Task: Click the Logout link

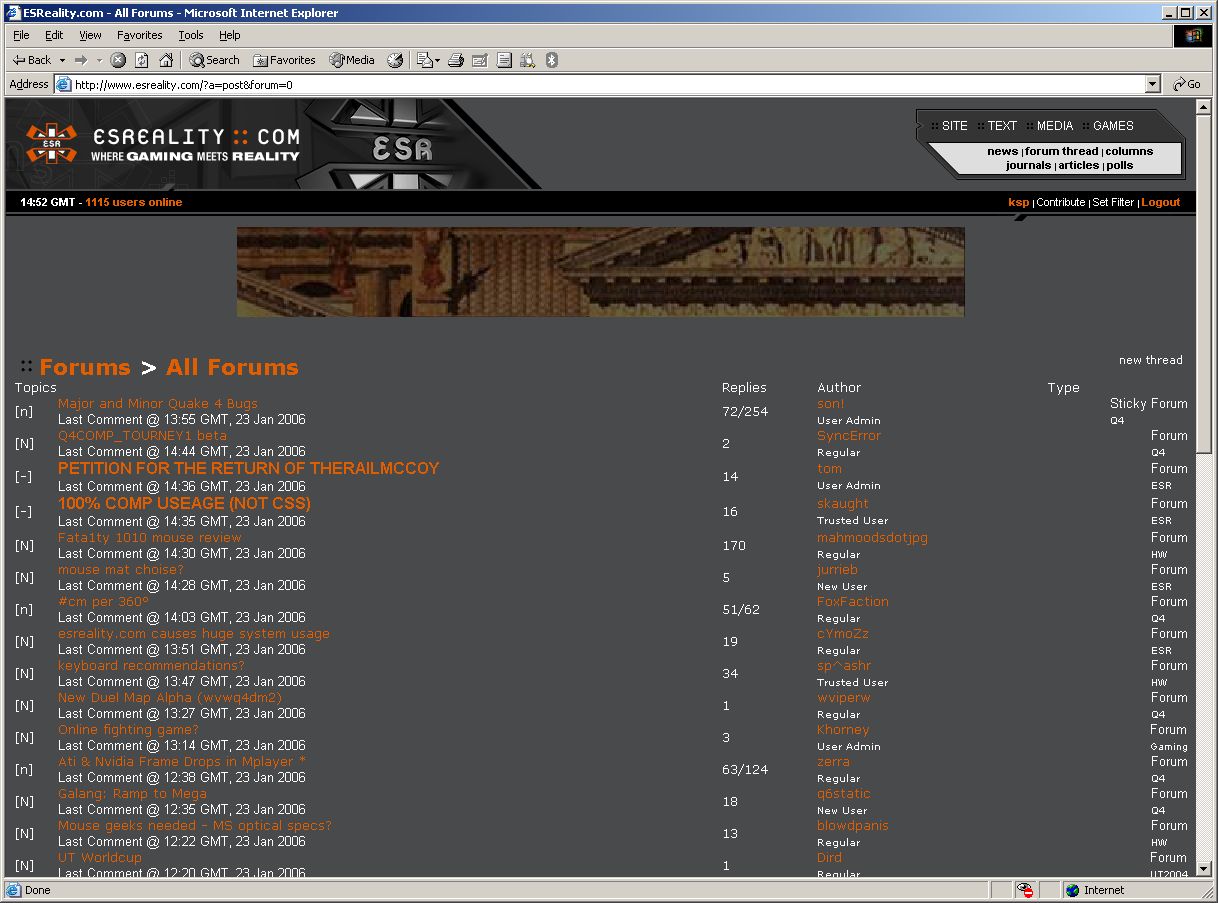Action: pyautogui.click(x=1160, y=202)
